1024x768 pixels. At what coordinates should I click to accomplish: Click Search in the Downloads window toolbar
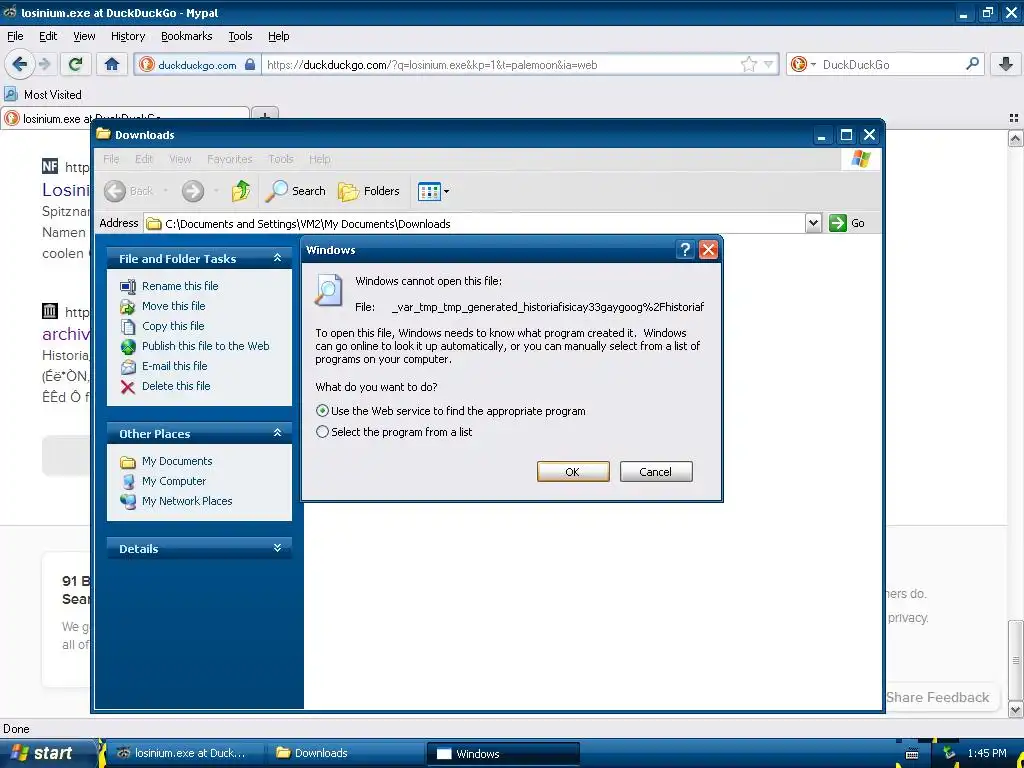[x=296, y=191]
